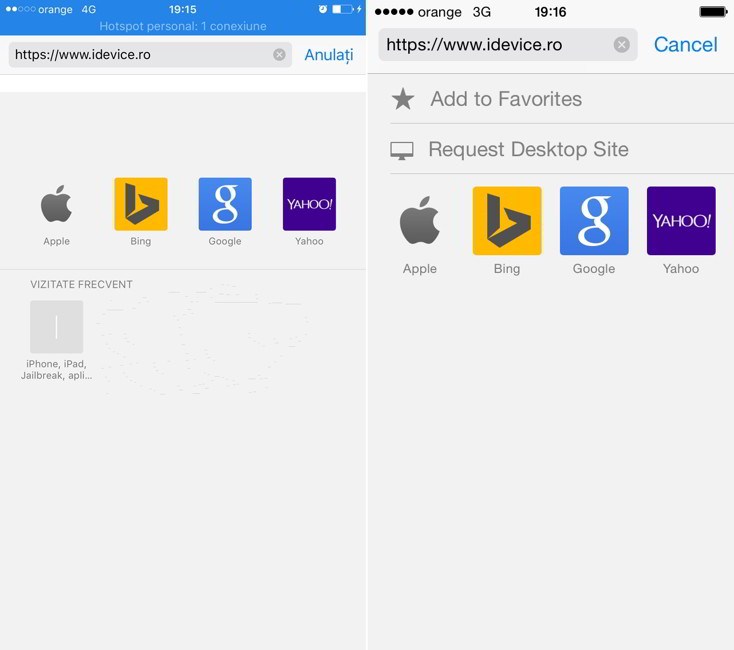Screen dimensions: 734x650
Task: Tap the left phone battery indicator
Action: (x=343, y=9)
